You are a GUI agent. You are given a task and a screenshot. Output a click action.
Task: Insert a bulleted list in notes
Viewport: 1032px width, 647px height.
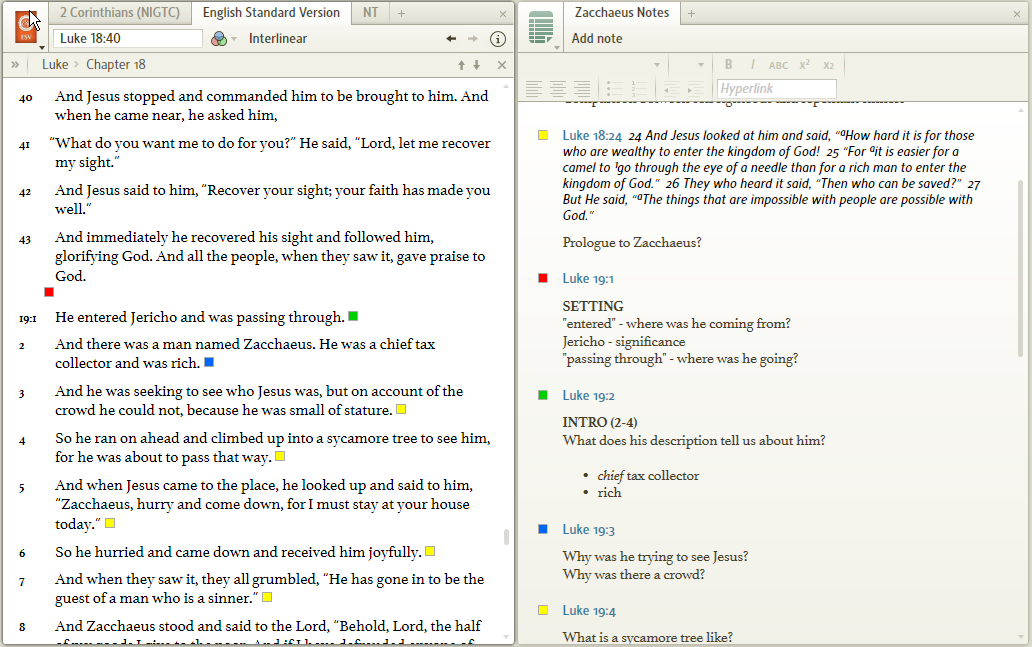click(615, 89)
